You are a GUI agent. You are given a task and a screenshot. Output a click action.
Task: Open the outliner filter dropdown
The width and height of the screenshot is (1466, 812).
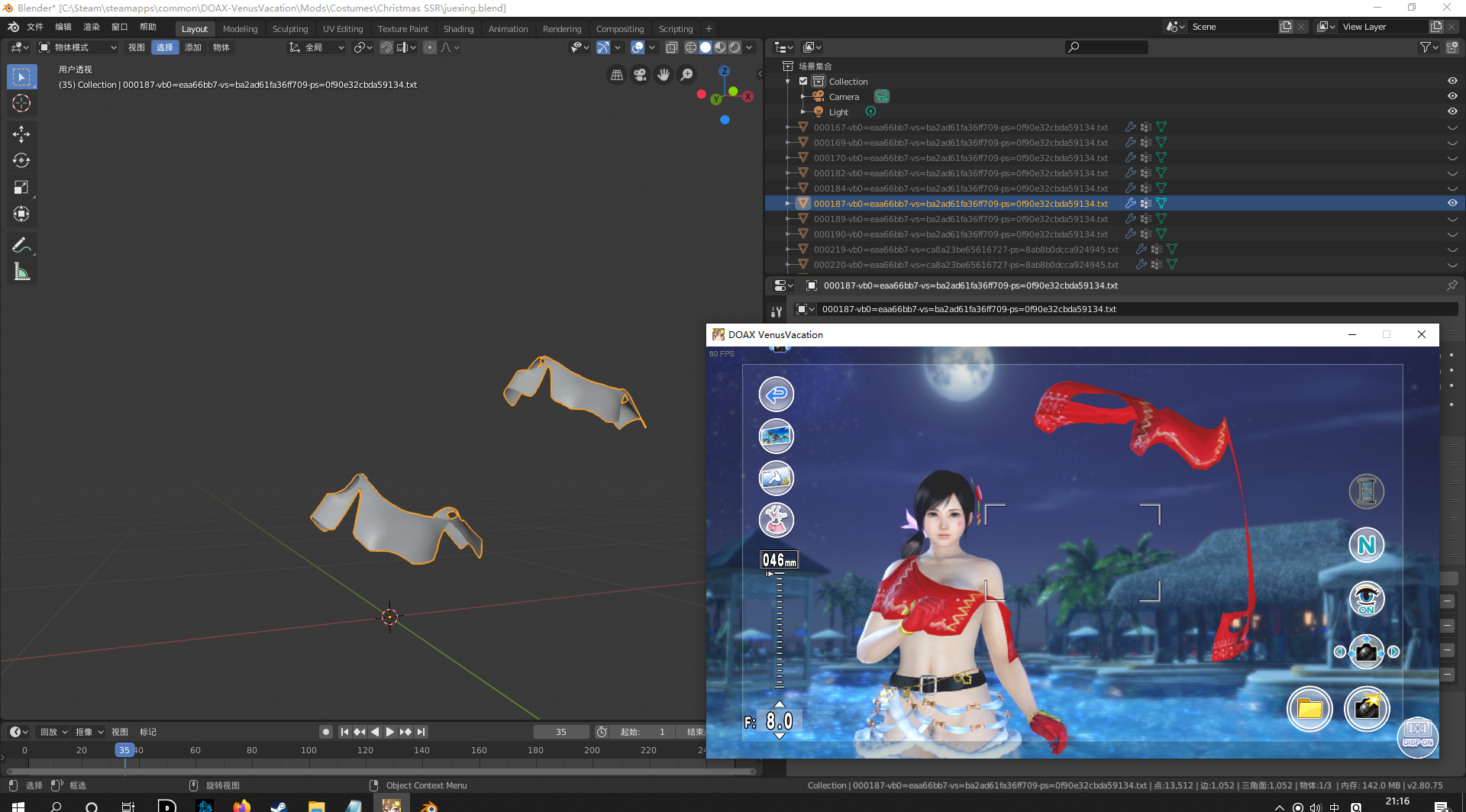[1429, 47]
